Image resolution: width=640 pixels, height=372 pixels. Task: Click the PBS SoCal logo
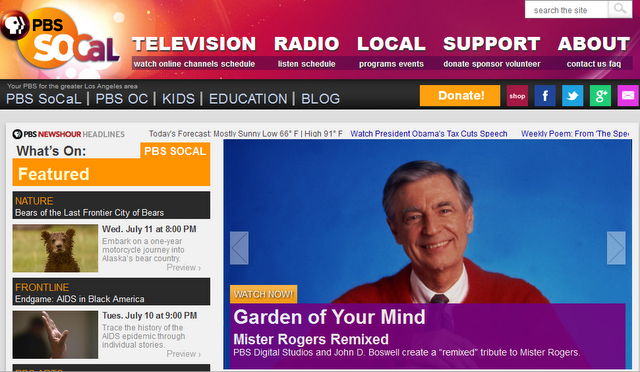pos(60,39)
